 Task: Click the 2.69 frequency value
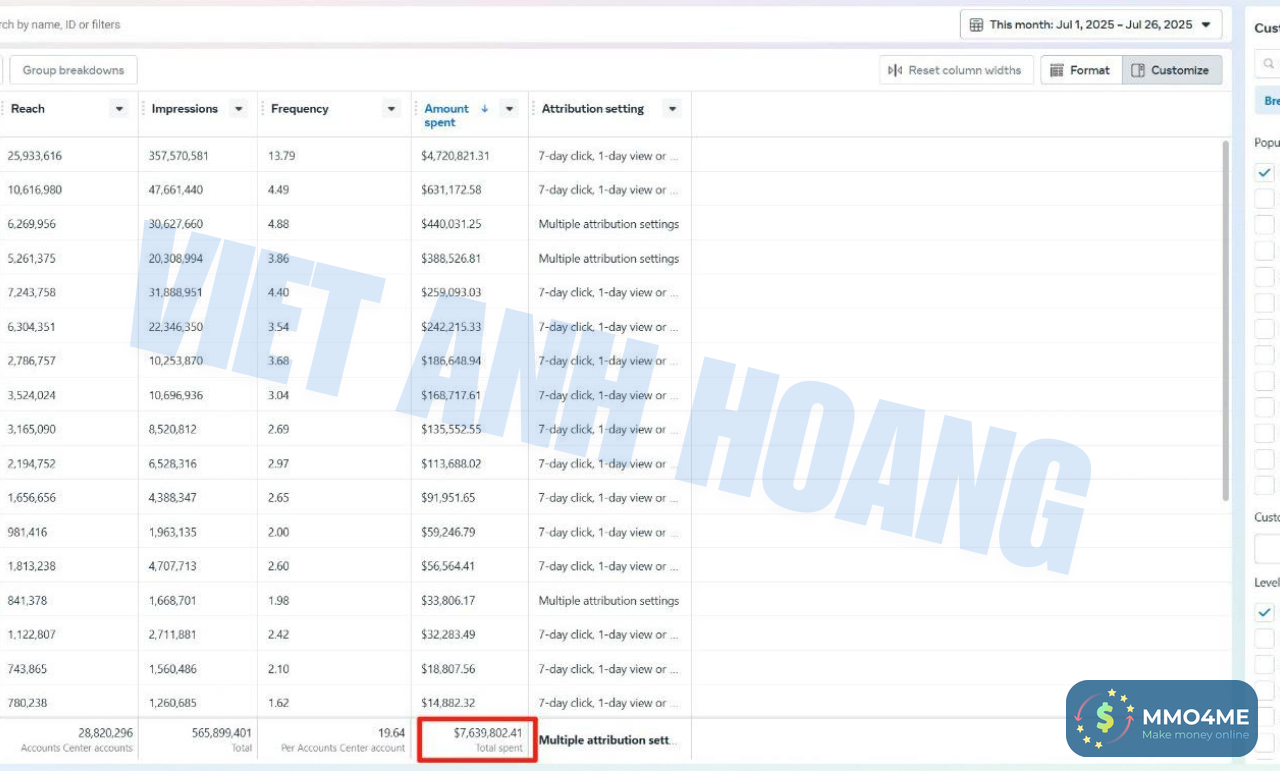click(x=278, y=430)
